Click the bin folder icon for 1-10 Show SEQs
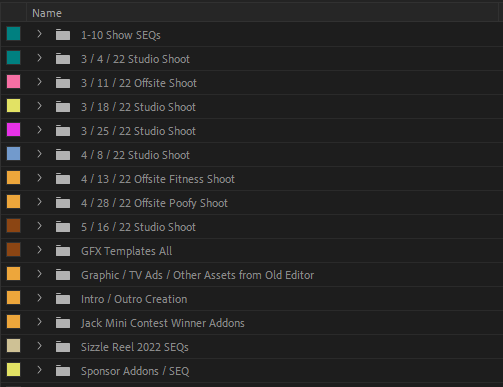 click(63, 35)
